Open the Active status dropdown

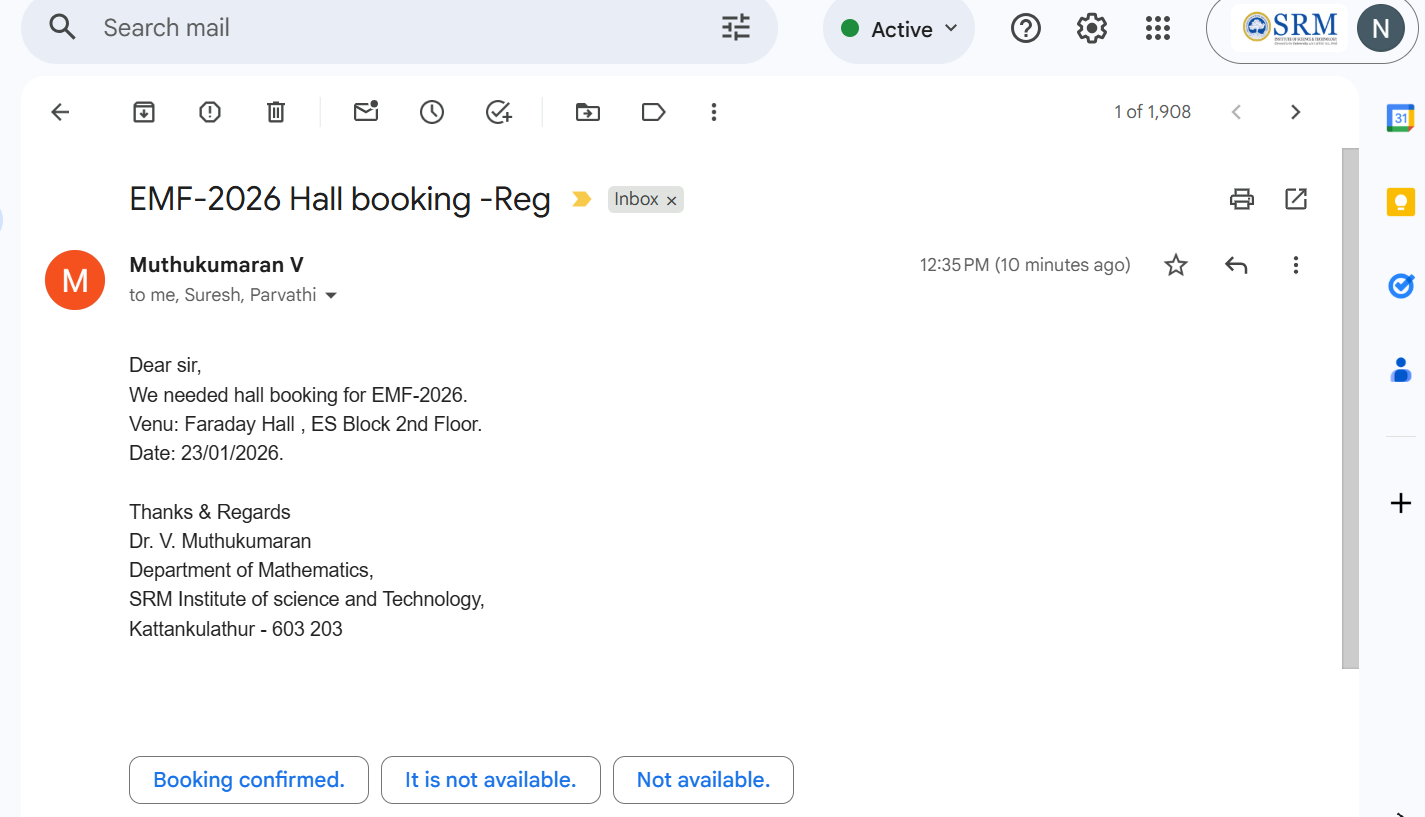tap(899, 29)
